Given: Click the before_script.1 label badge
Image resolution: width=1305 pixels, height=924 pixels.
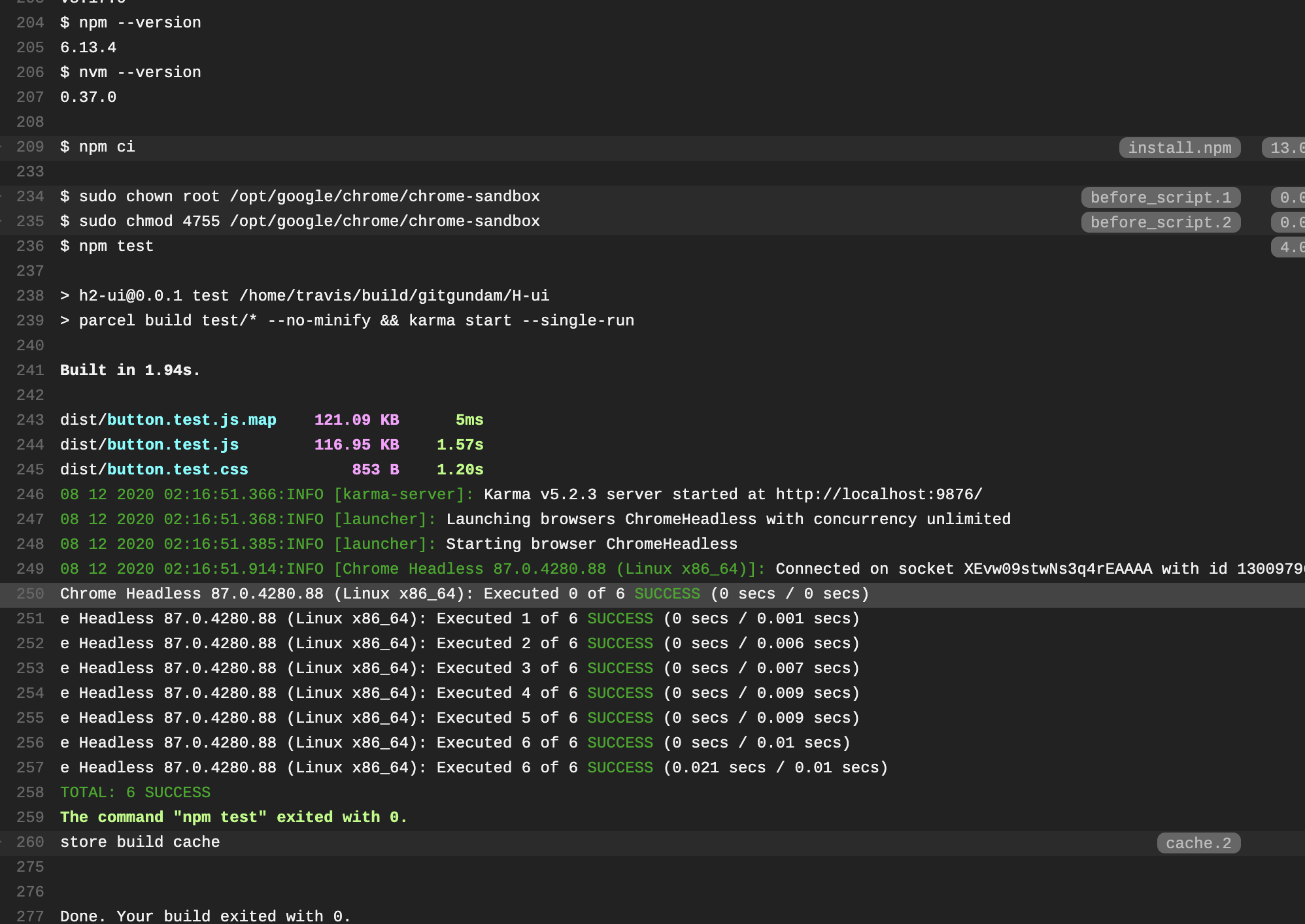Looking at the screenshot, I should (x=1161, y=198).
